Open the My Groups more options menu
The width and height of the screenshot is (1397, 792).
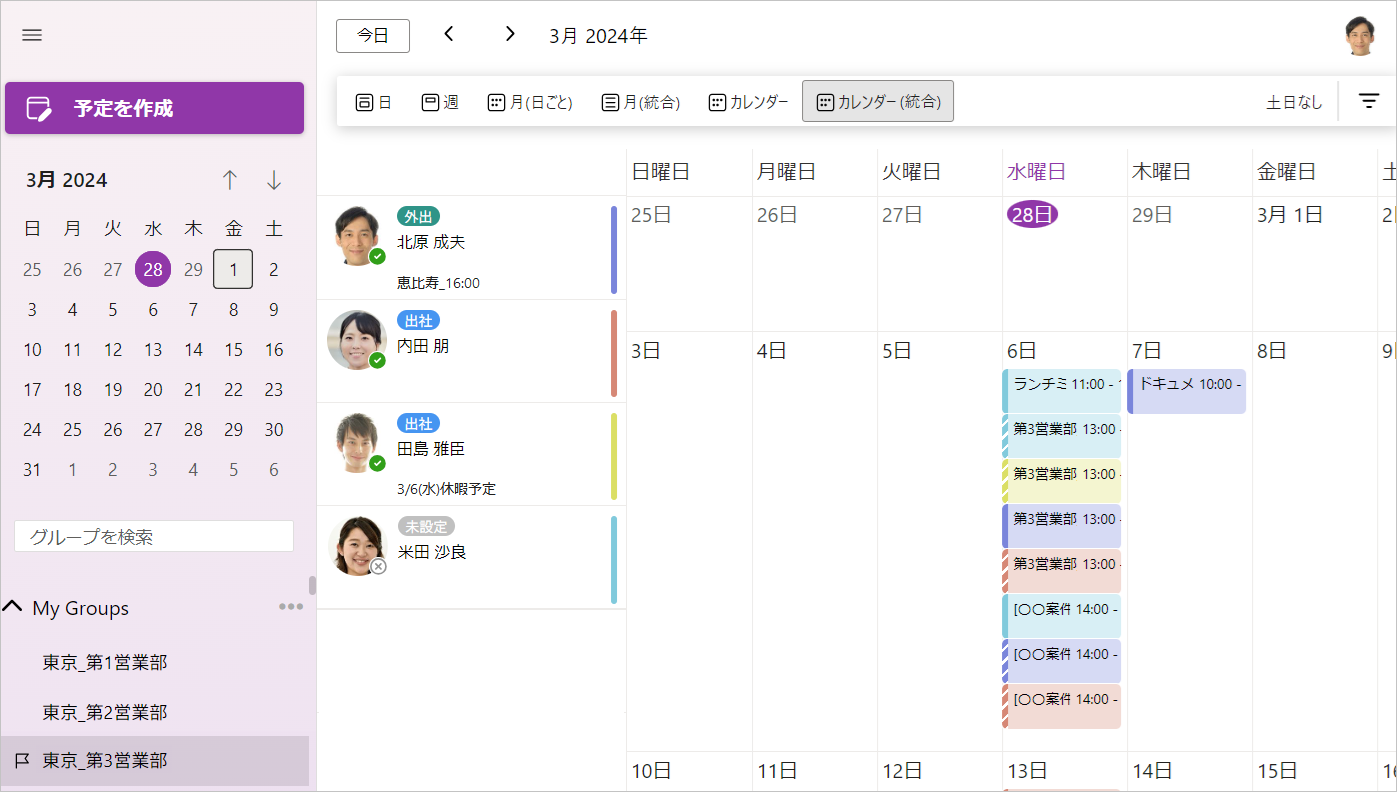(x=290, y=605)
